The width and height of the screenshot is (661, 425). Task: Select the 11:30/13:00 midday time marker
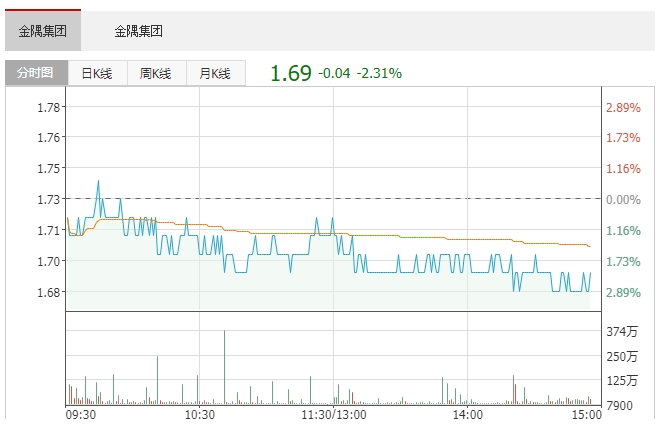[x=336, y=414]
